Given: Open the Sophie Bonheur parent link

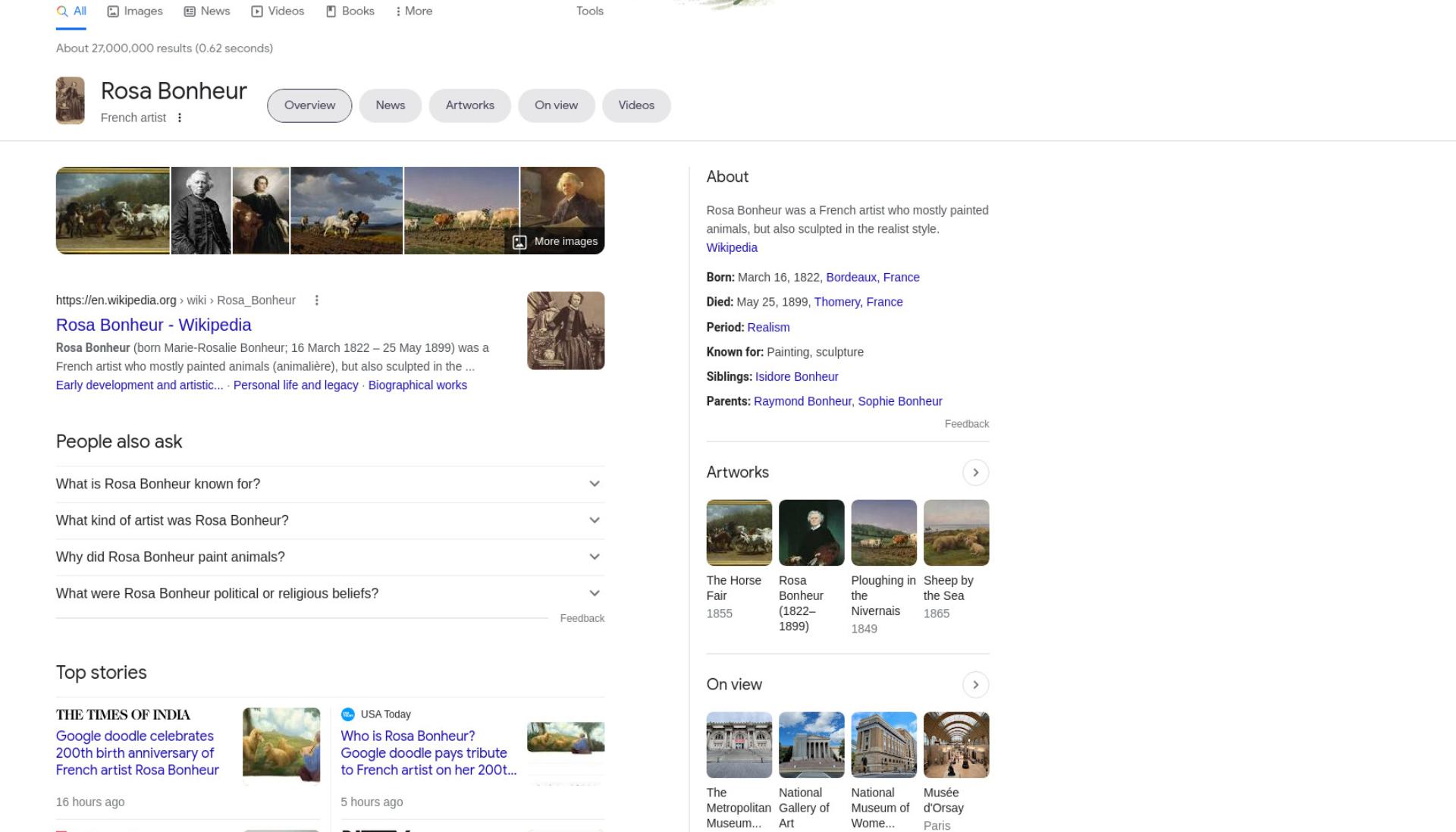Looking at the screenshot, I should [x=900, y=401].
